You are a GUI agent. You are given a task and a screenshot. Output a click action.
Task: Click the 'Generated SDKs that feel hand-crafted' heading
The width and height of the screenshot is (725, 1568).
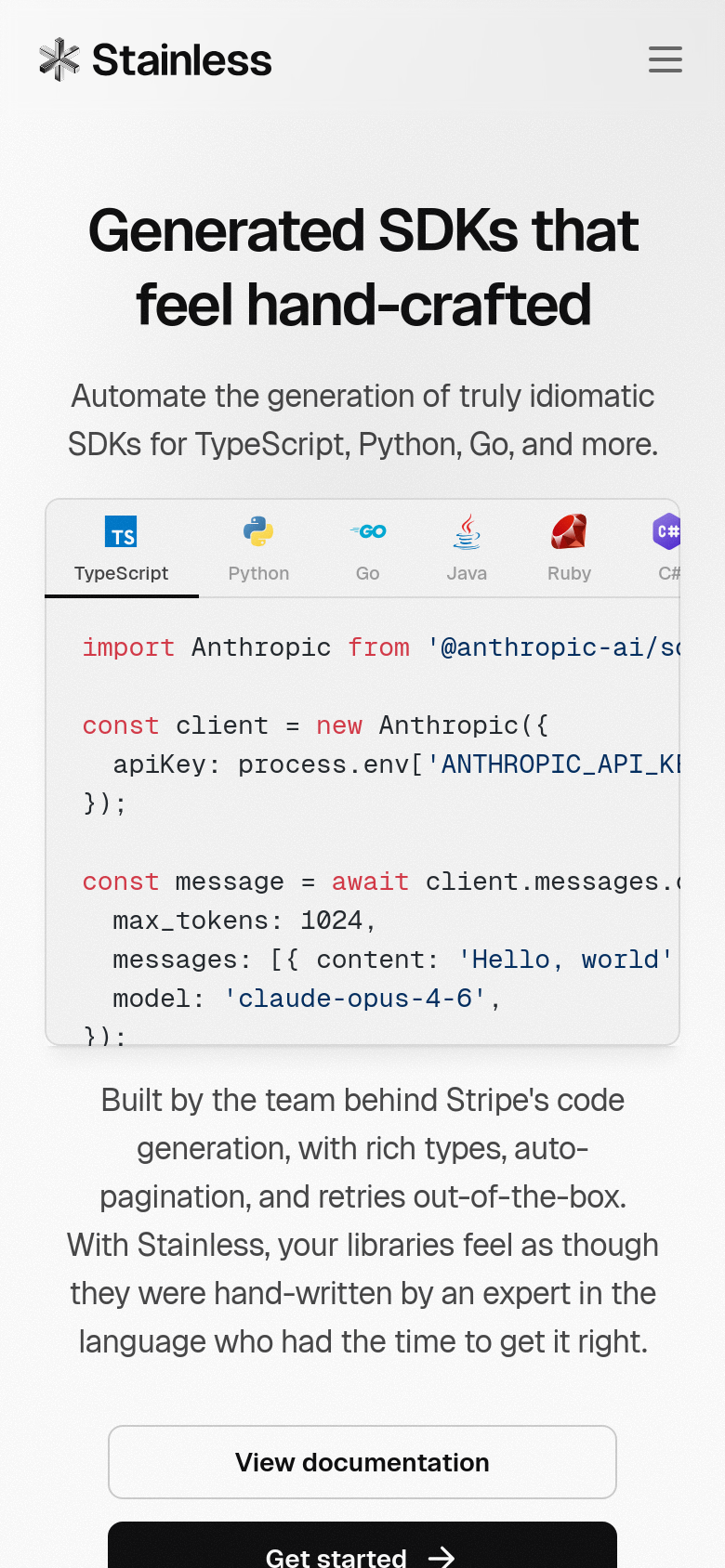point(362,268)
